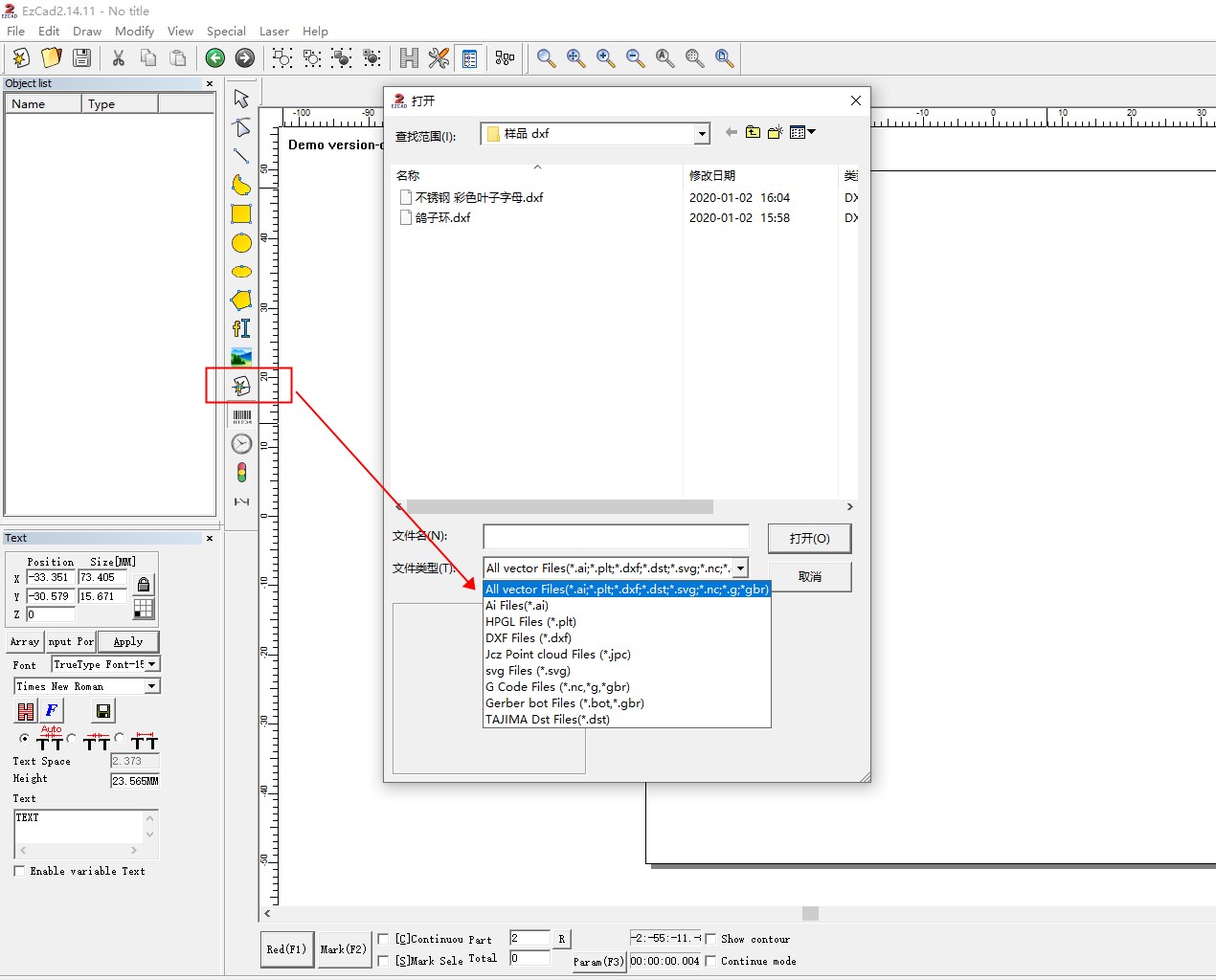Go up one folder level in dialog

pos(753,133)
